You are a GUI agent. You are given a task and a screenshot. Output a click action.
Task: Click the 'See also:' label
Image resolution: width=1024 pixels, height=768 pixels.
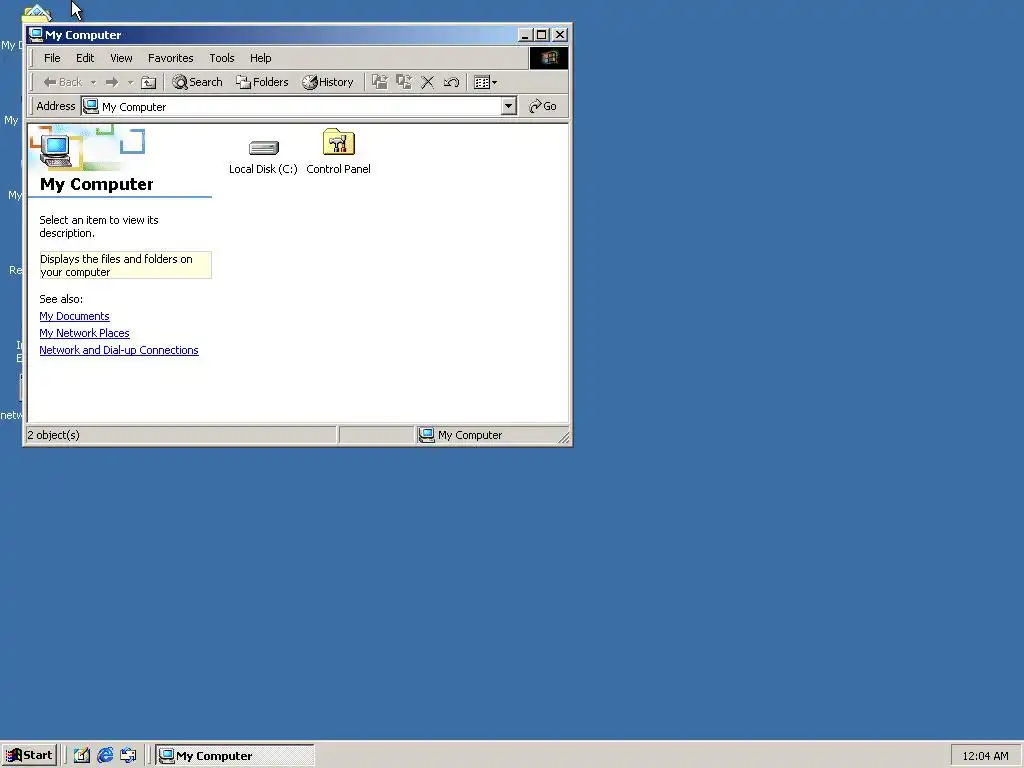click(x=61, y=299)
